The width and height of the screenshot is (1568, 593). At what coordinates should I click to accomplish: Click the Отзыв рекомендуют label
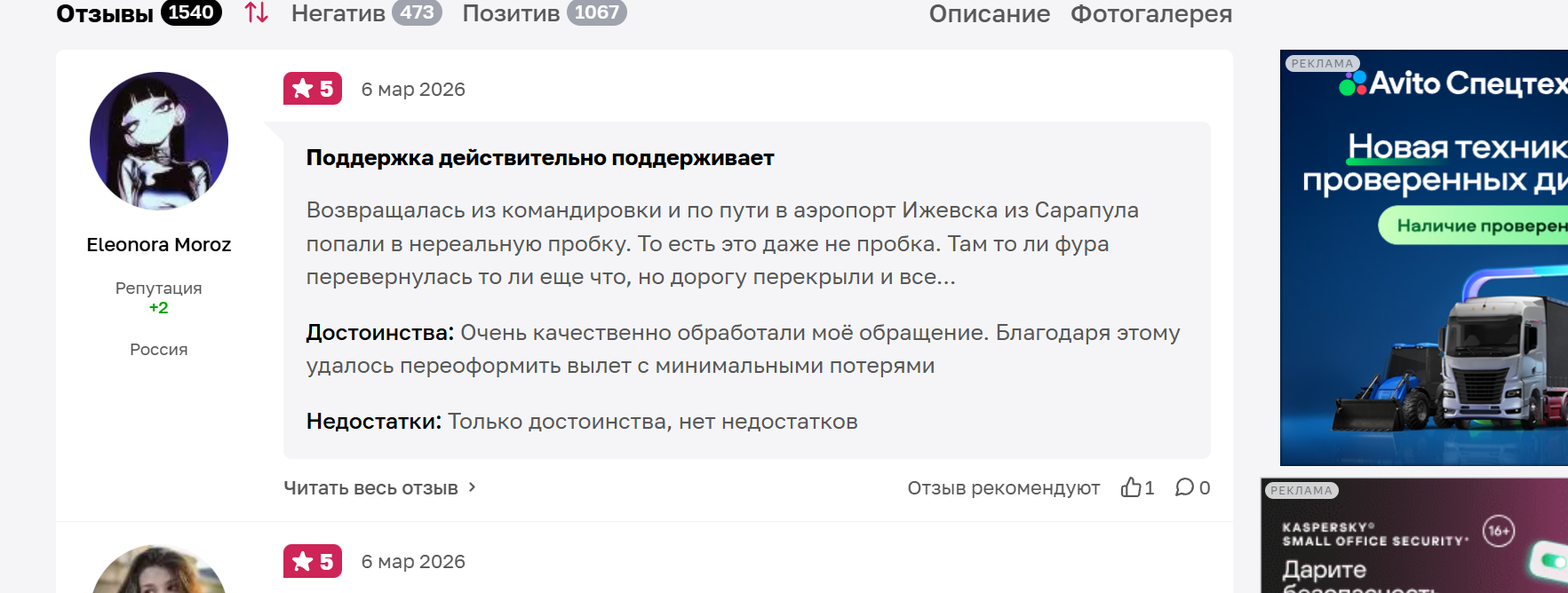coord(1003,487)
